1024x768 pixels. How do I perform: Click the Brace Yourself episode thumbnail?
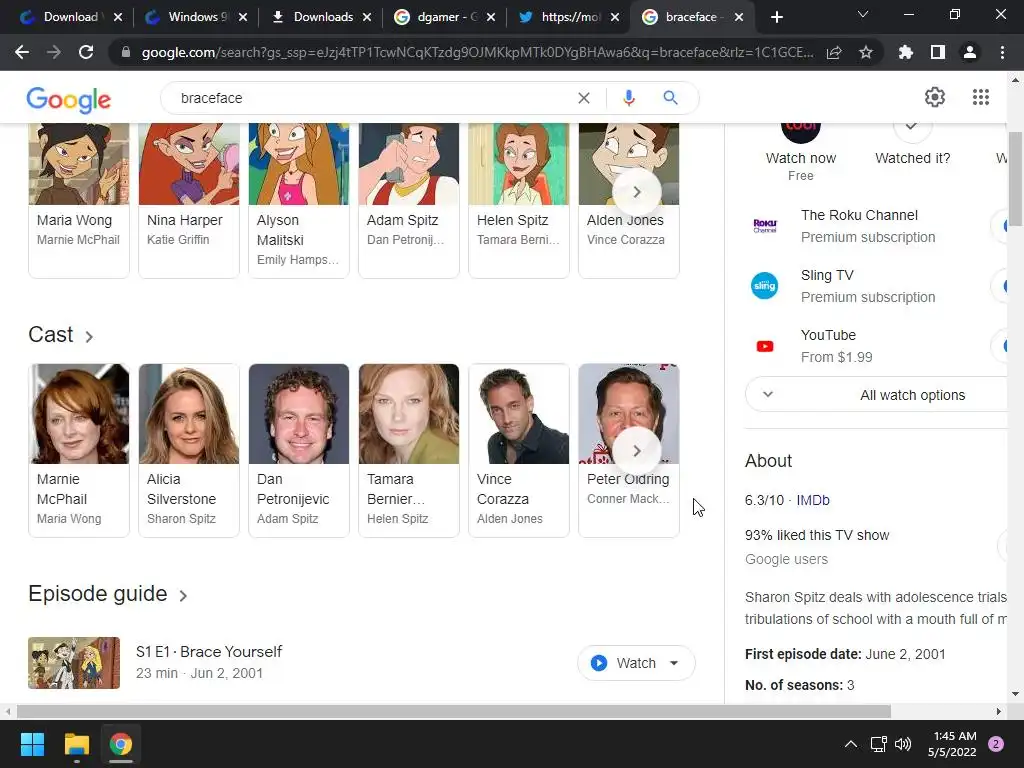(x=74, y=663)
